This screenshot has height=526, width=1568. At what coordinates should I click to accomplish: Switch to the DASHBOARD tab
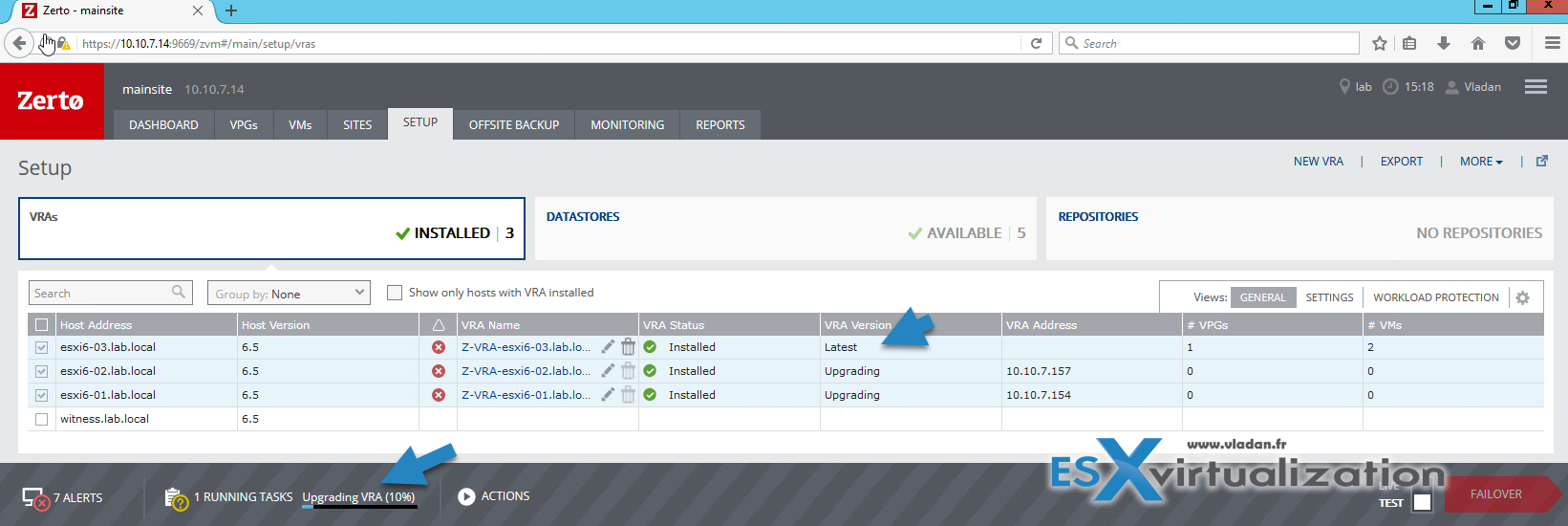[x=163, y=125]
